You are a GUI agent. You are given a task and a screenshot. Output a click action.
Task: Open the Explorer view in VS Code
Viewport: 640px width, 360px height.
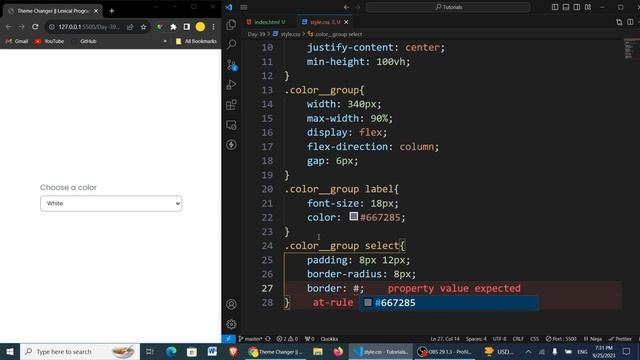tap(231, 24)
